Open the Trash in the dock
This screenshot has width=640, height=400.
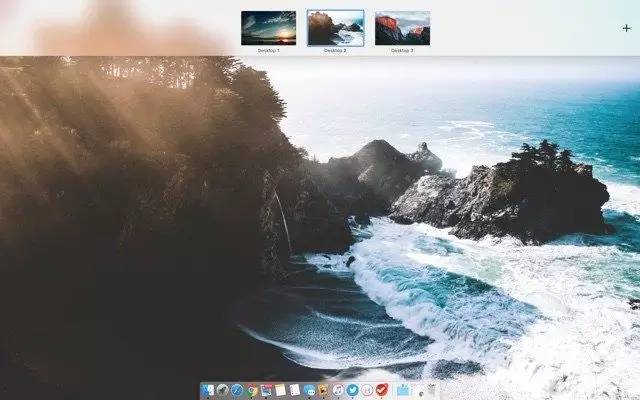click(430, 390)
